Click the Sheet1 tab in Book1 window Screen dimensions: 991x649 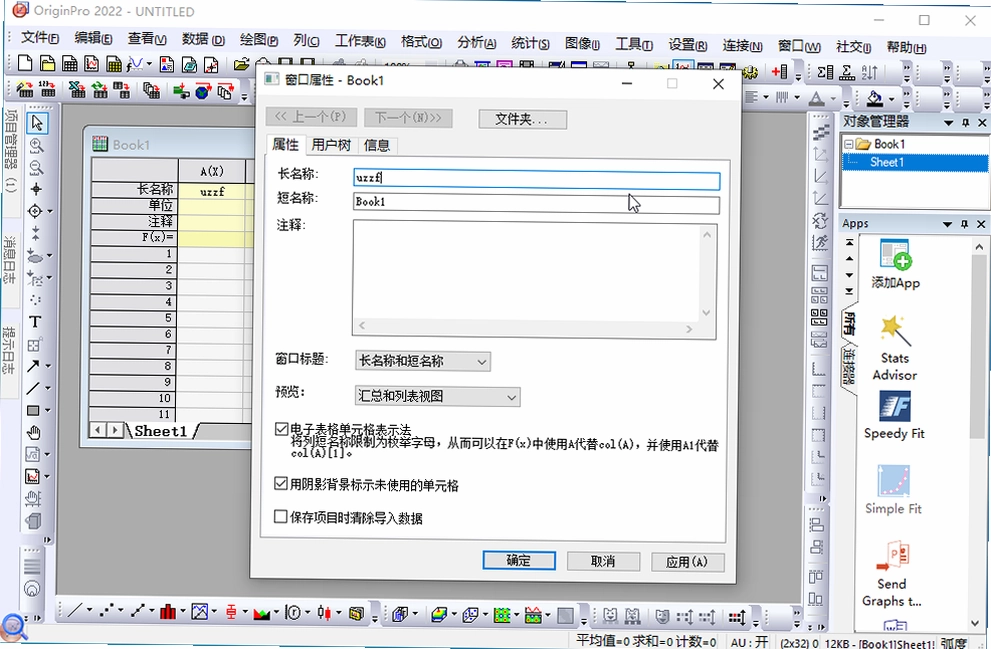161,431
